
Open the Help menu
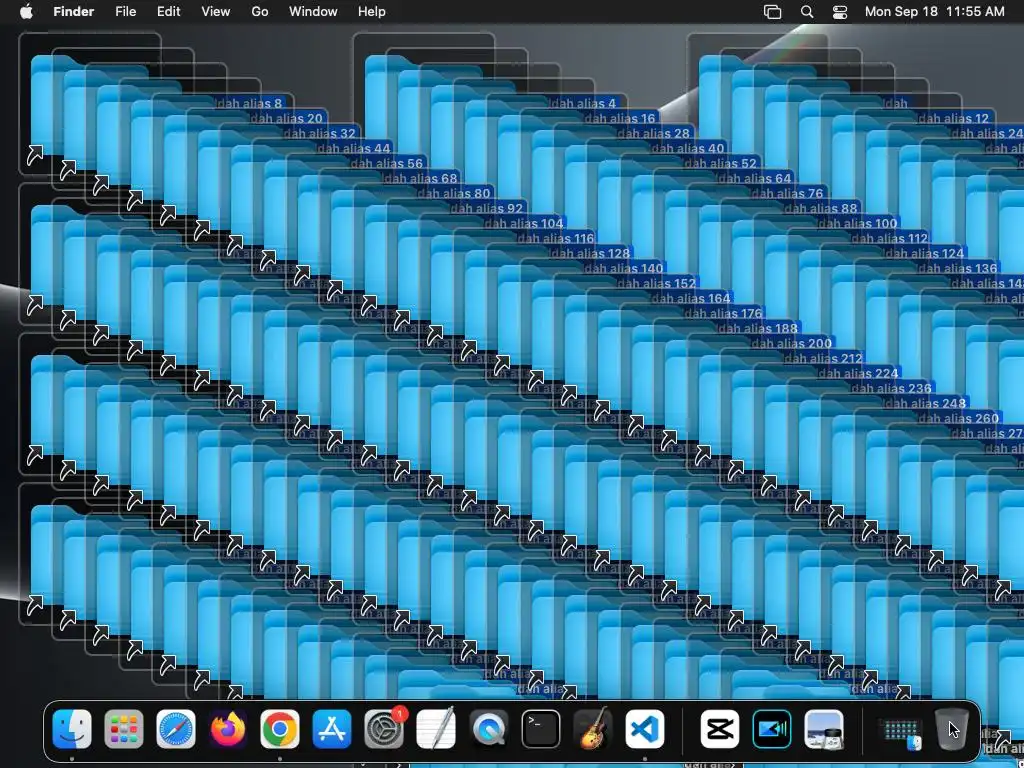pos(372,12)
